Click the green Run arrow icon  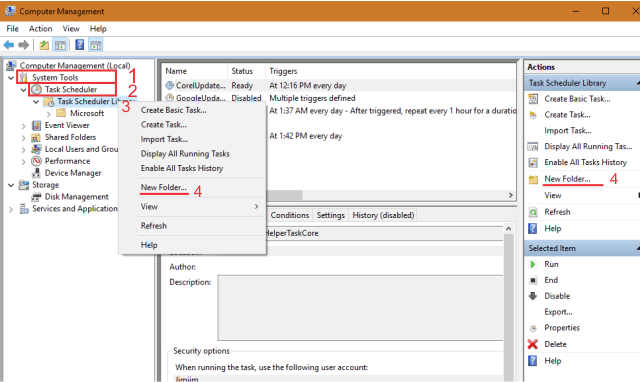[x=533, y=264]
